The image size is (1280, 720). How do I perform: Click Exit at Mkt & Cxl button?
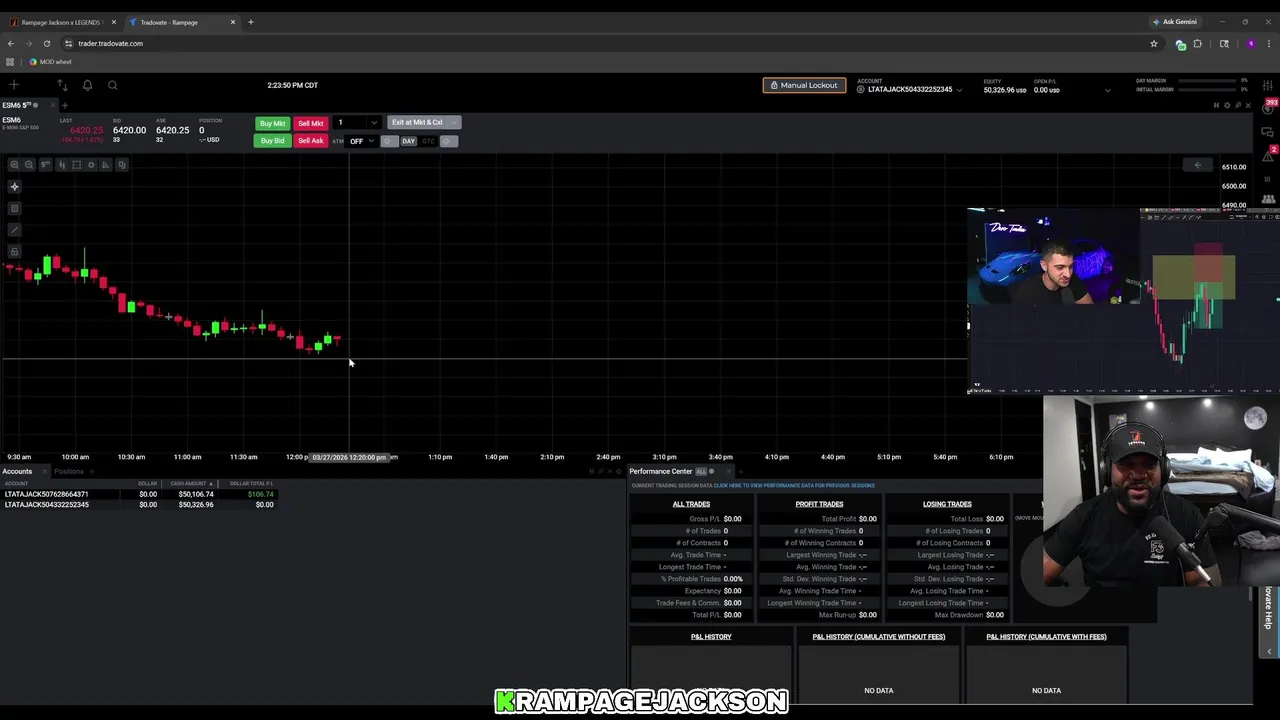[x=417, y=123]
